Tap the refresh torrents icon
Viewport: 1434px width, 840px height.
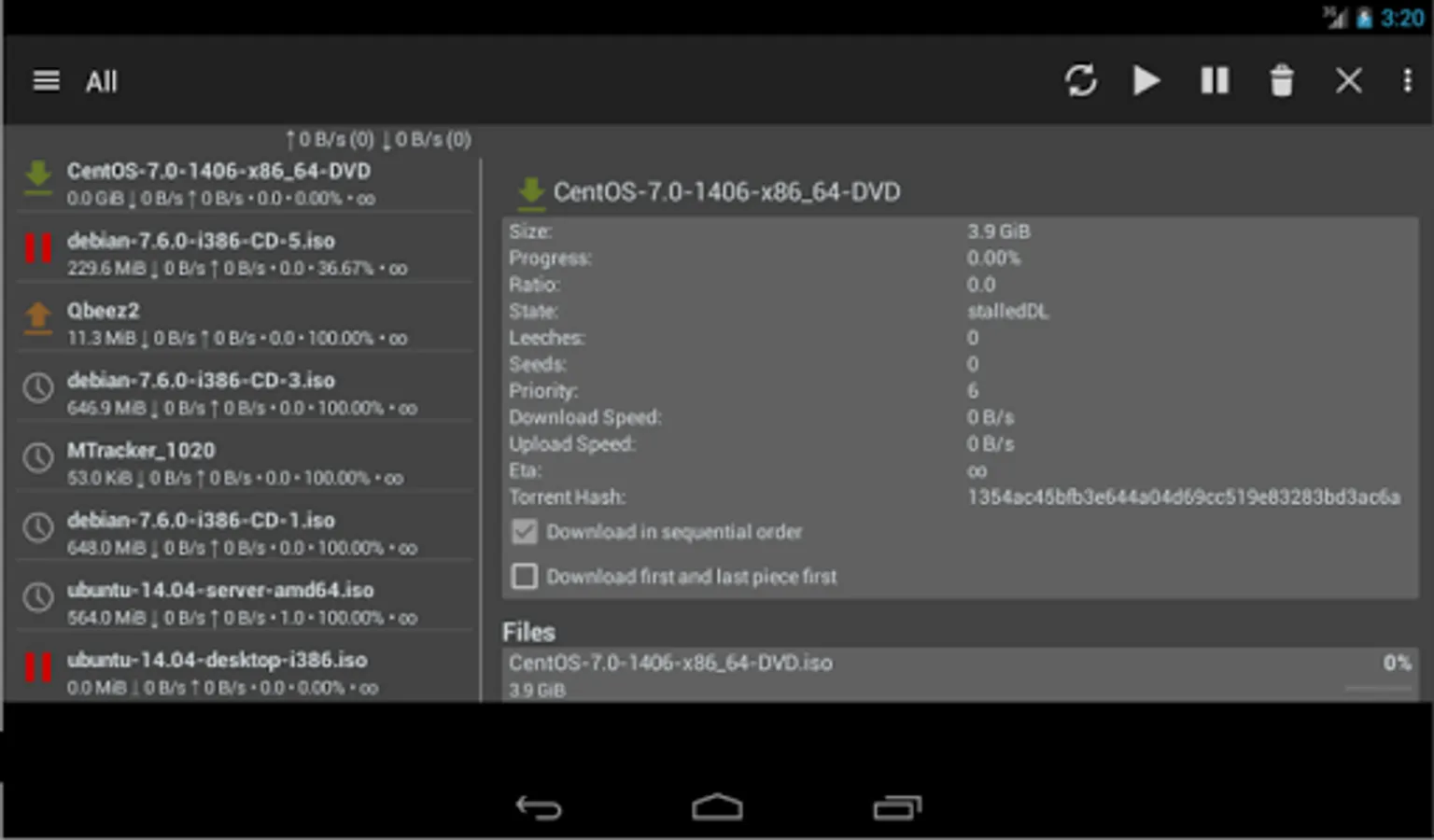pos(1080,80)
